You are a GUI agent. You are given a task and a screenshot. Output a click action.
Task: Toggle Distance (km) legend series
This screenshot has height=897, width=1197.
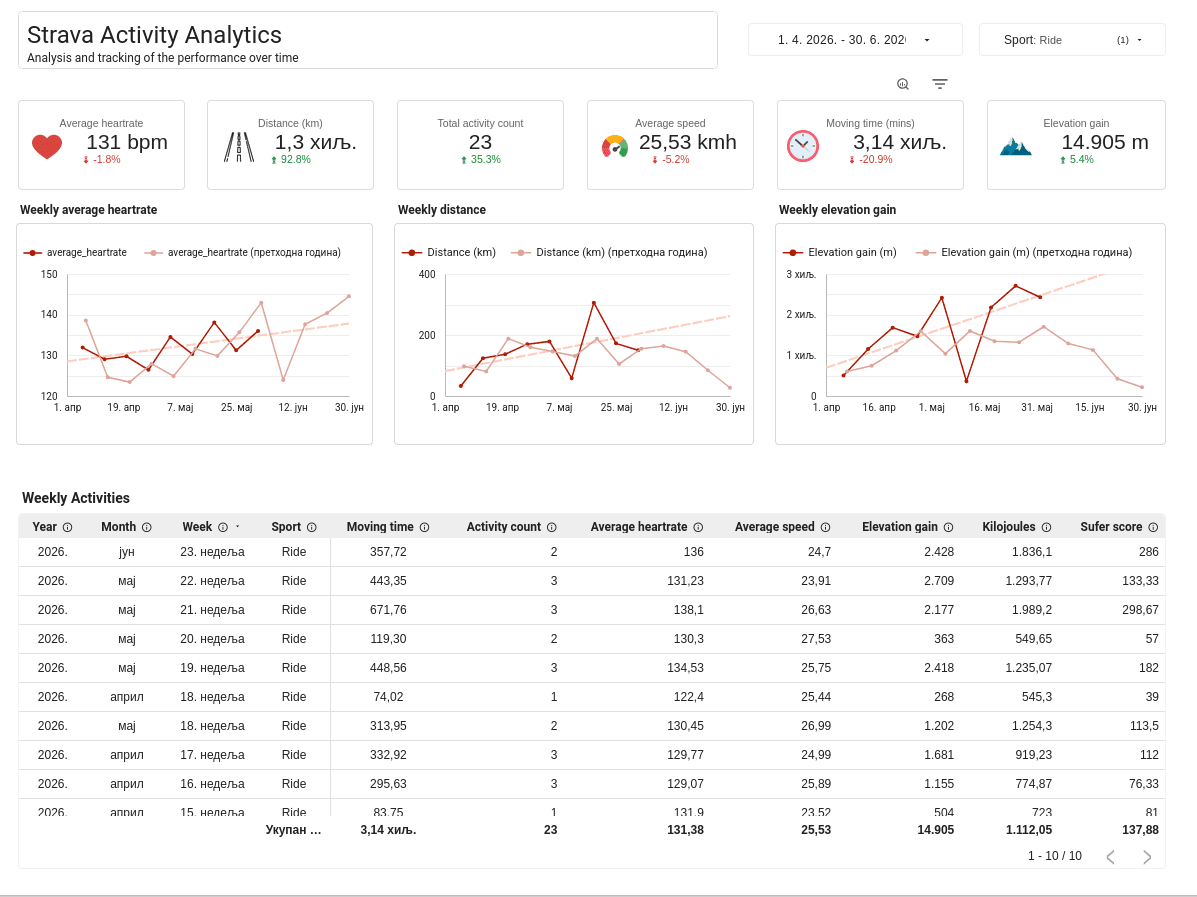click(449, 253)
